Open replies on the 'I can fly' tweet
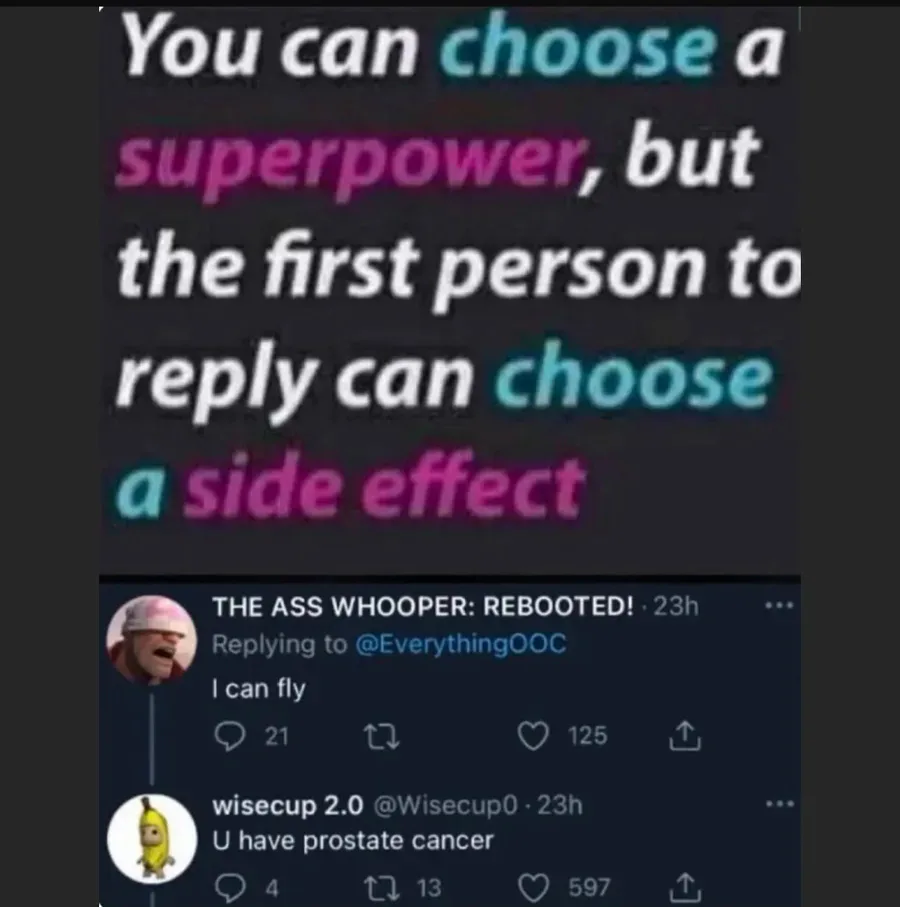Screen dimensions: 900x907 tap(230, 736)
